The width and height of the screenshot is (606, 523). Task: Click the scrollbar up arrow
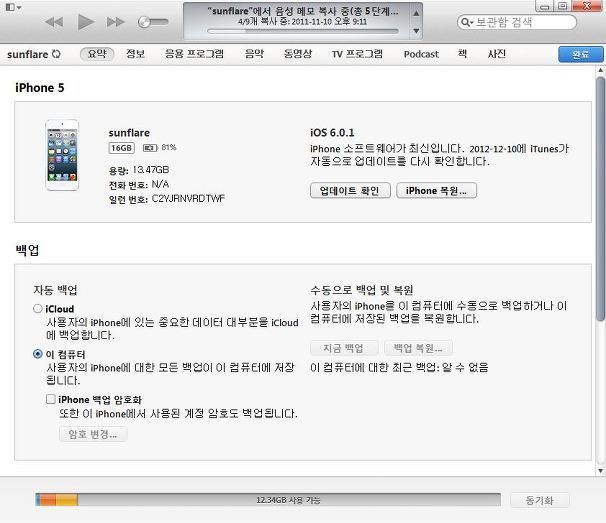(600, 70)
